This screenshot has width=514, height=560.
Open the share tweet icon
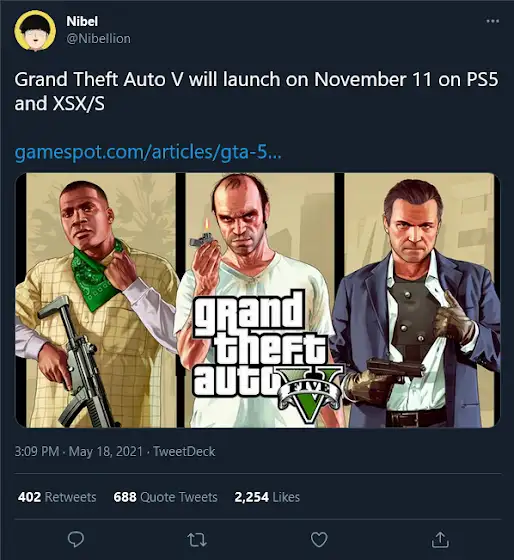[440, 539]
